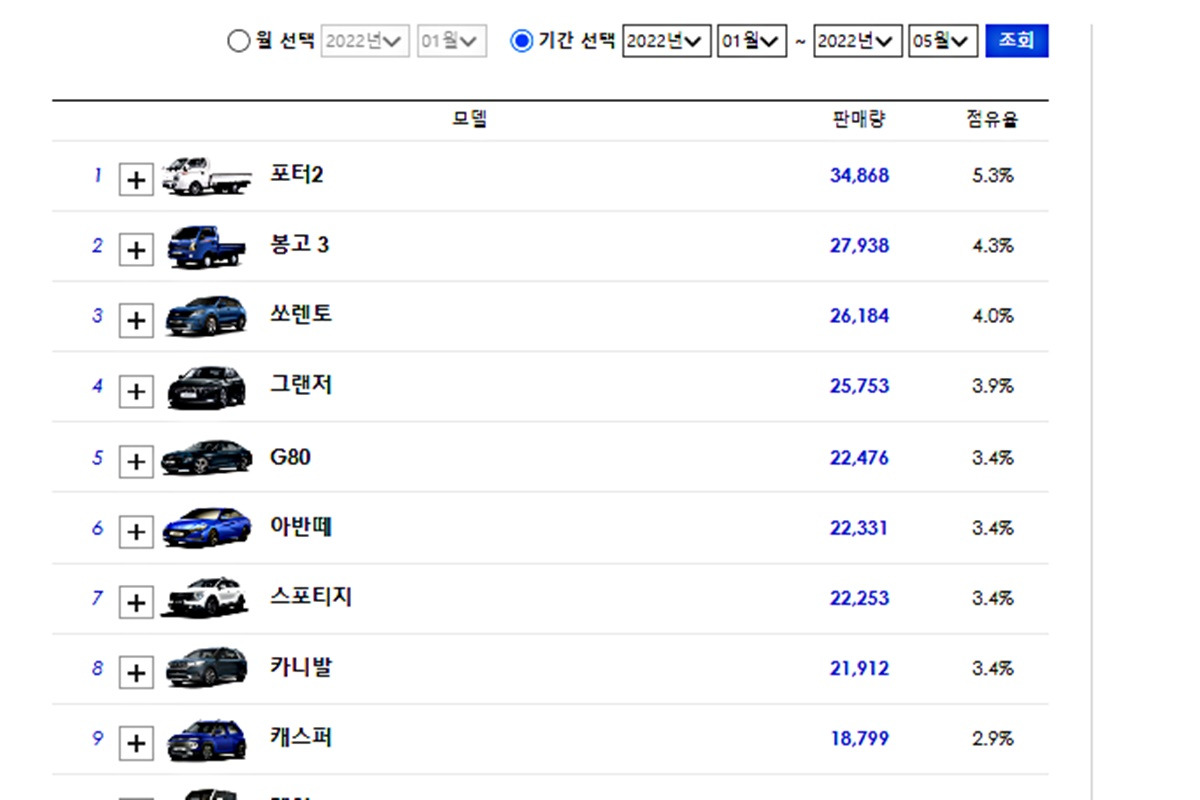Viewport: 1200px width, 800px height.
Task: Click the 25,753 sales figure
Action: (859, 386)
